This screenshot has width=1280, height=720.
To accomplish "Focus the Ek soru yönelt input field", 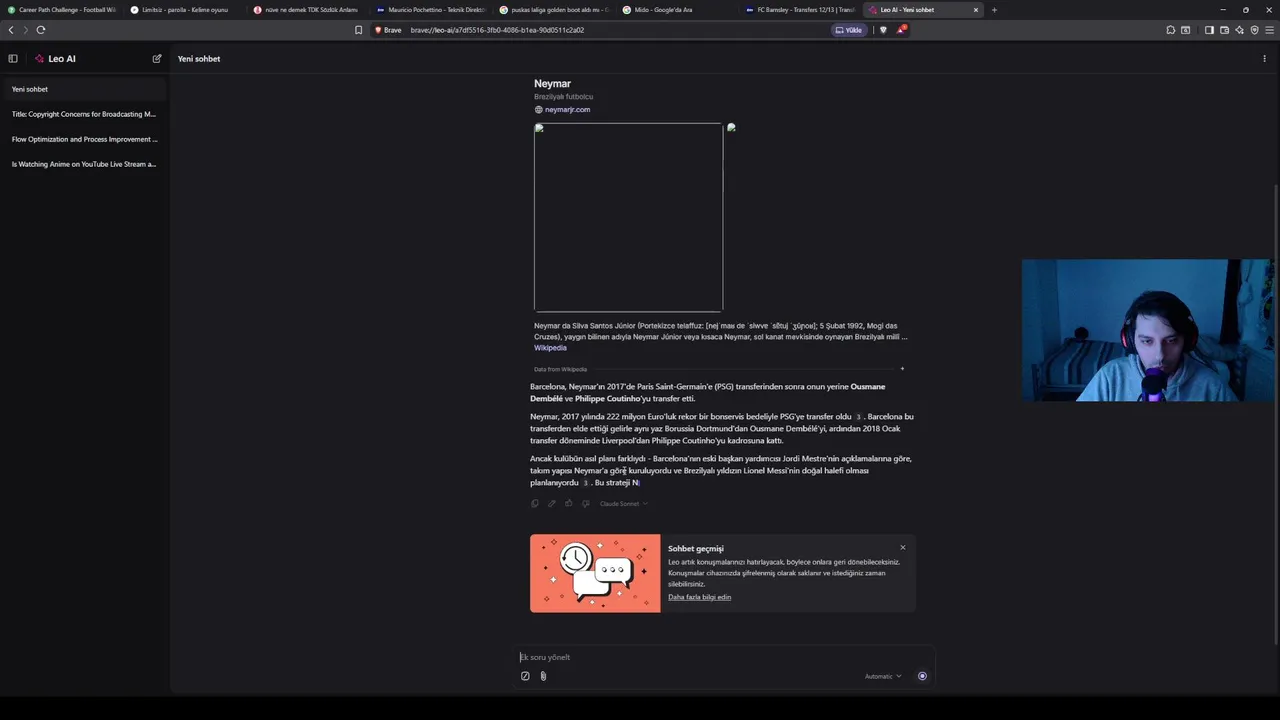I will pyautogui.click(x=725, y=657).
